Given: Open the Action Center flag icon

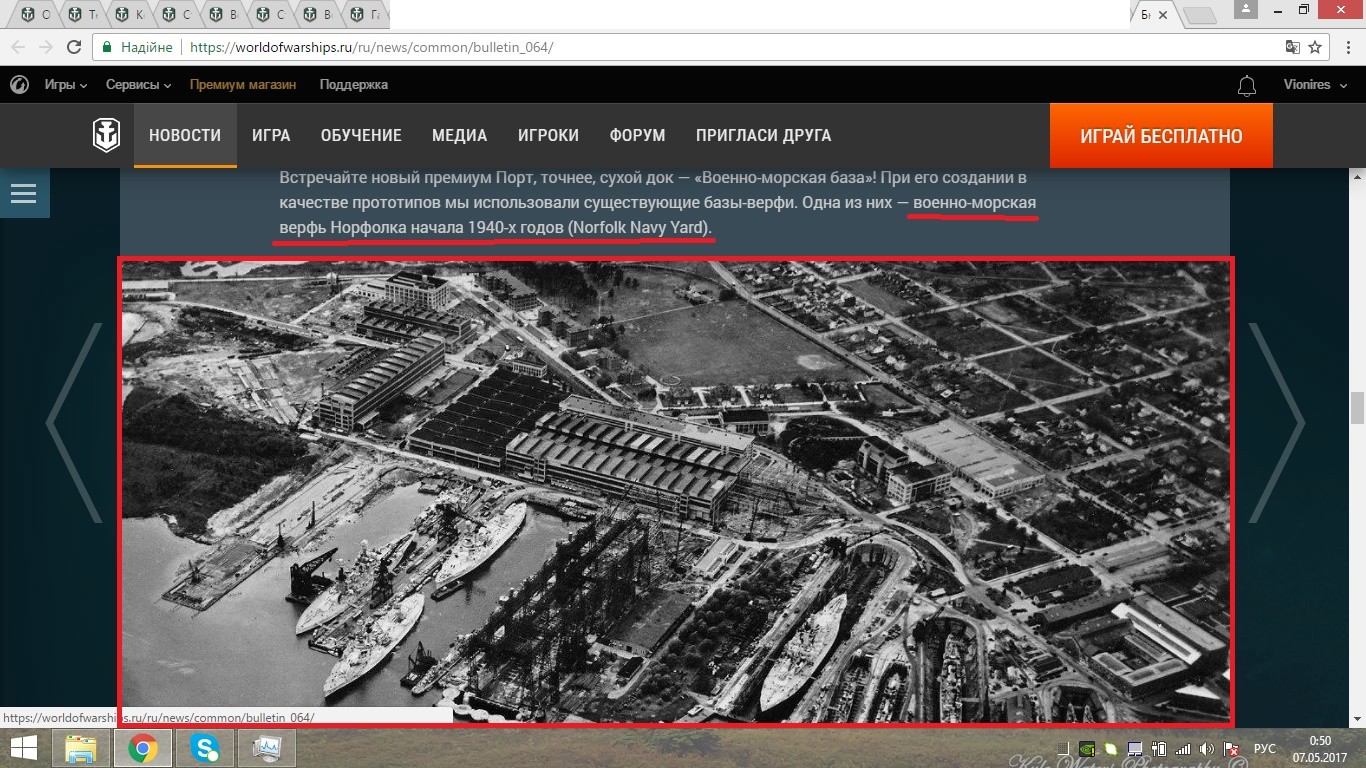Looking at the screenshot, I should tap(1233, 748).
